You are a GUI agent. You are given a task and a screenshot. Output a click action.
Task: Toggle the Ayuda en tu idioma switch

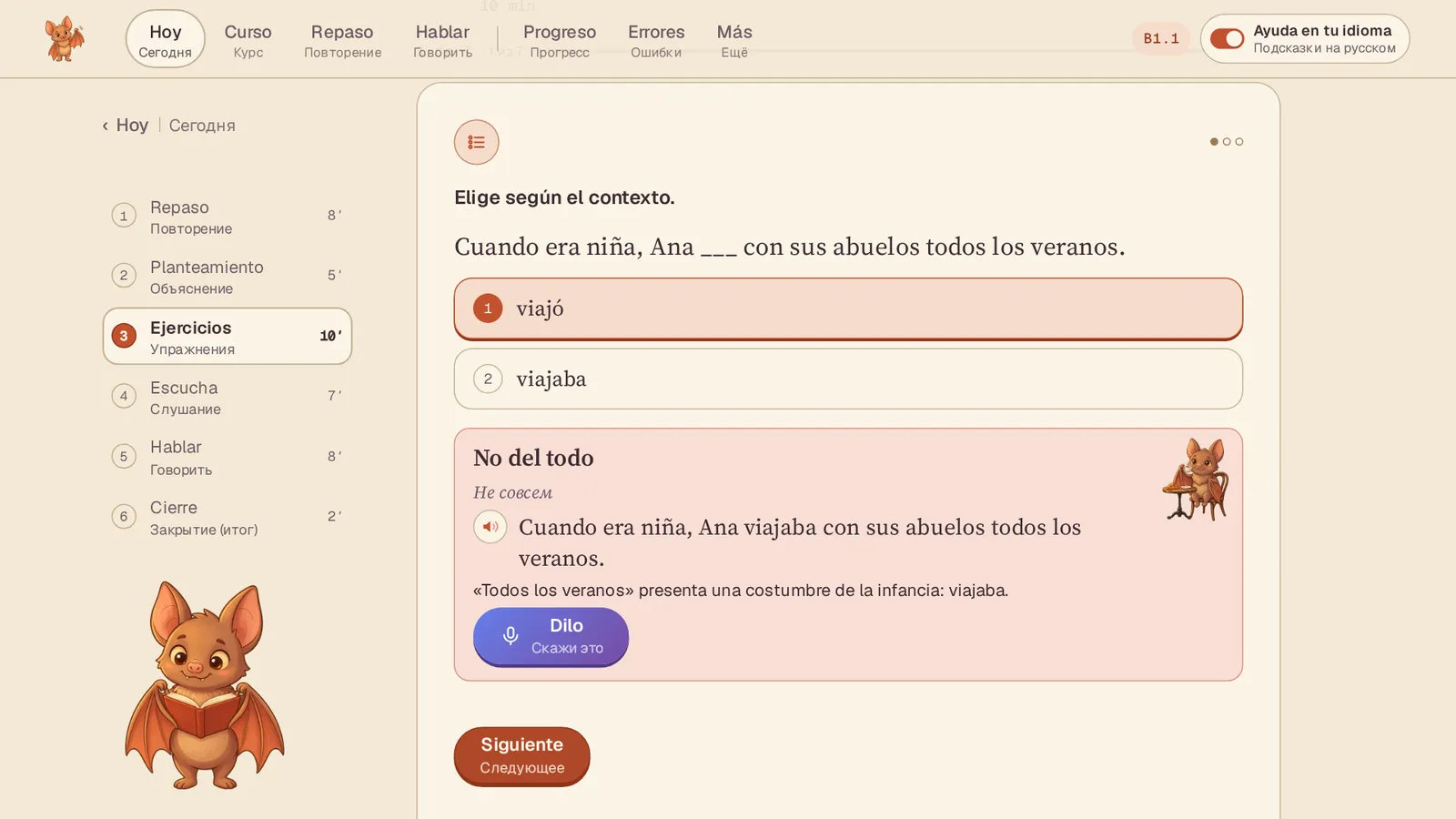[x=1228, y=39]
